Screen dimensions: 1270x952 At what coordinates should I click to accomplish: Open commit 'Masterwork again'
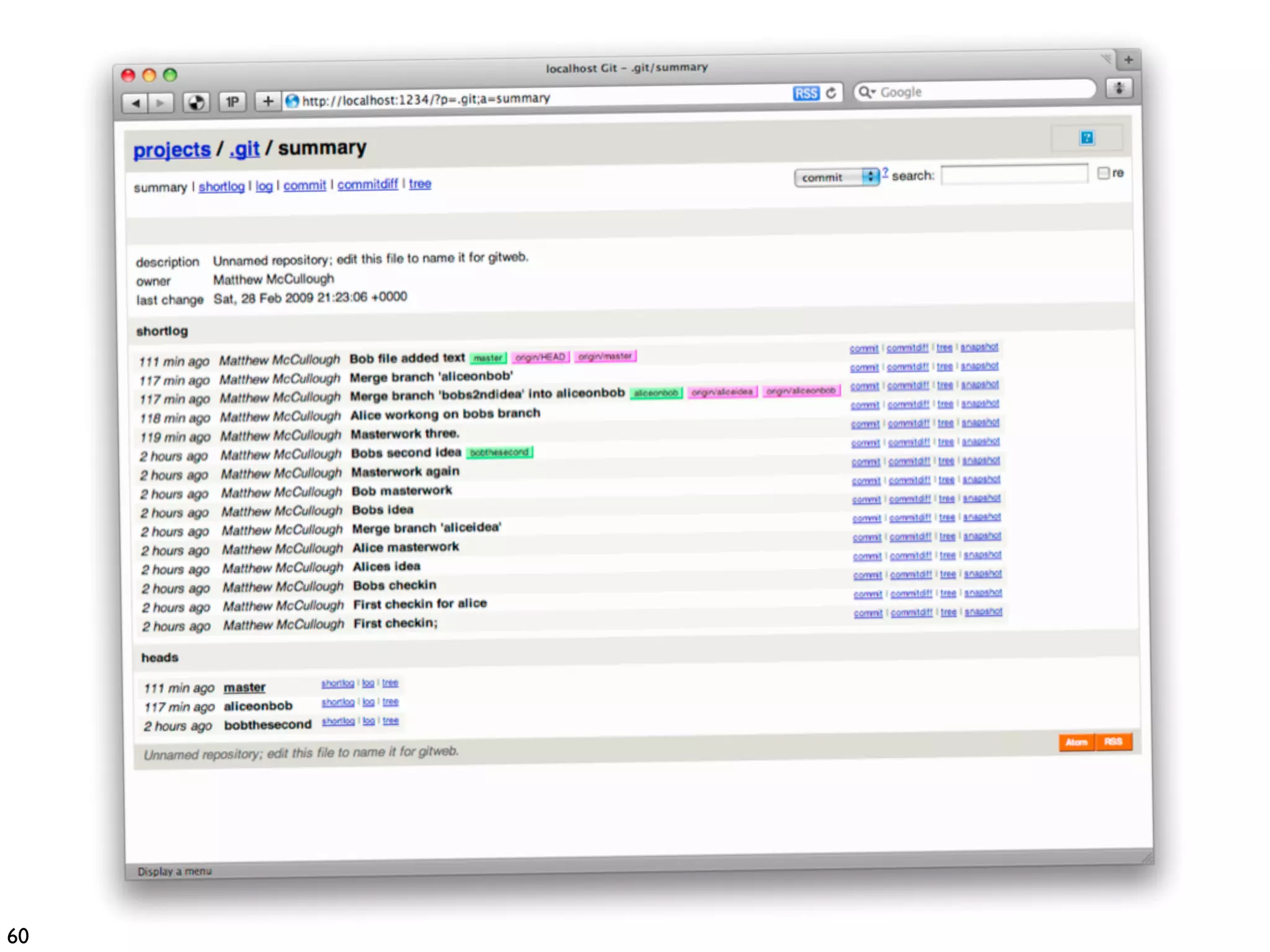(406, 472)
